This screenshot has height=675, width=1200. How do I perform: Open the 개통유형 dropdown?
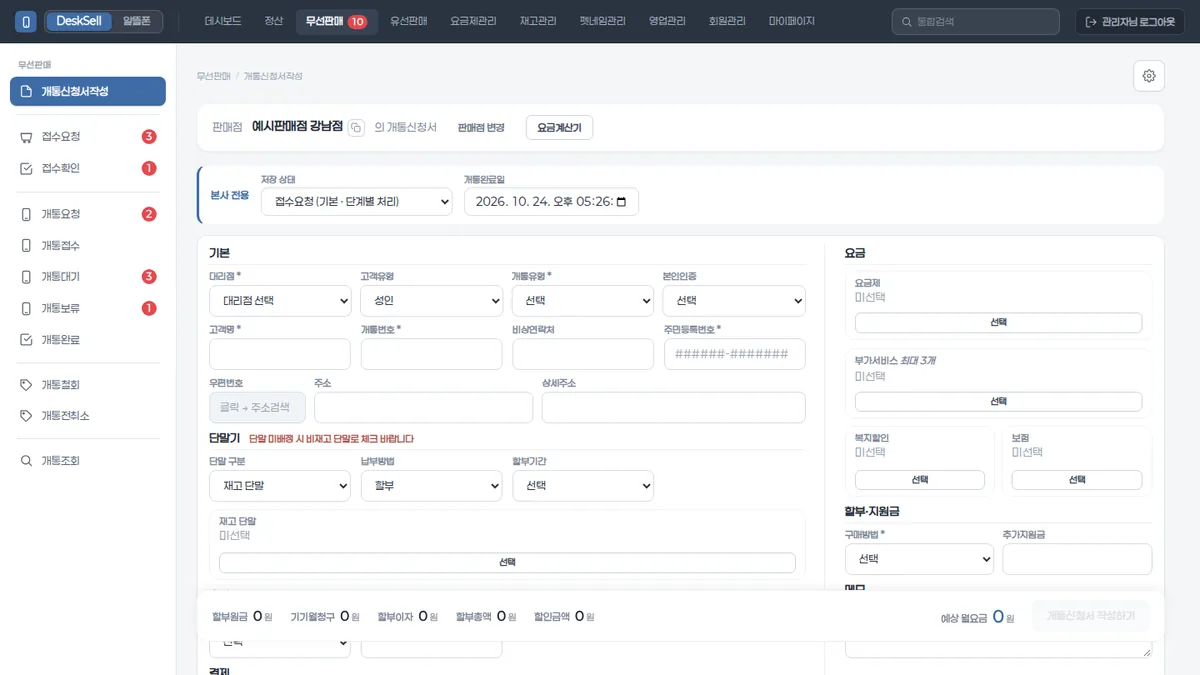click(583, 300)
